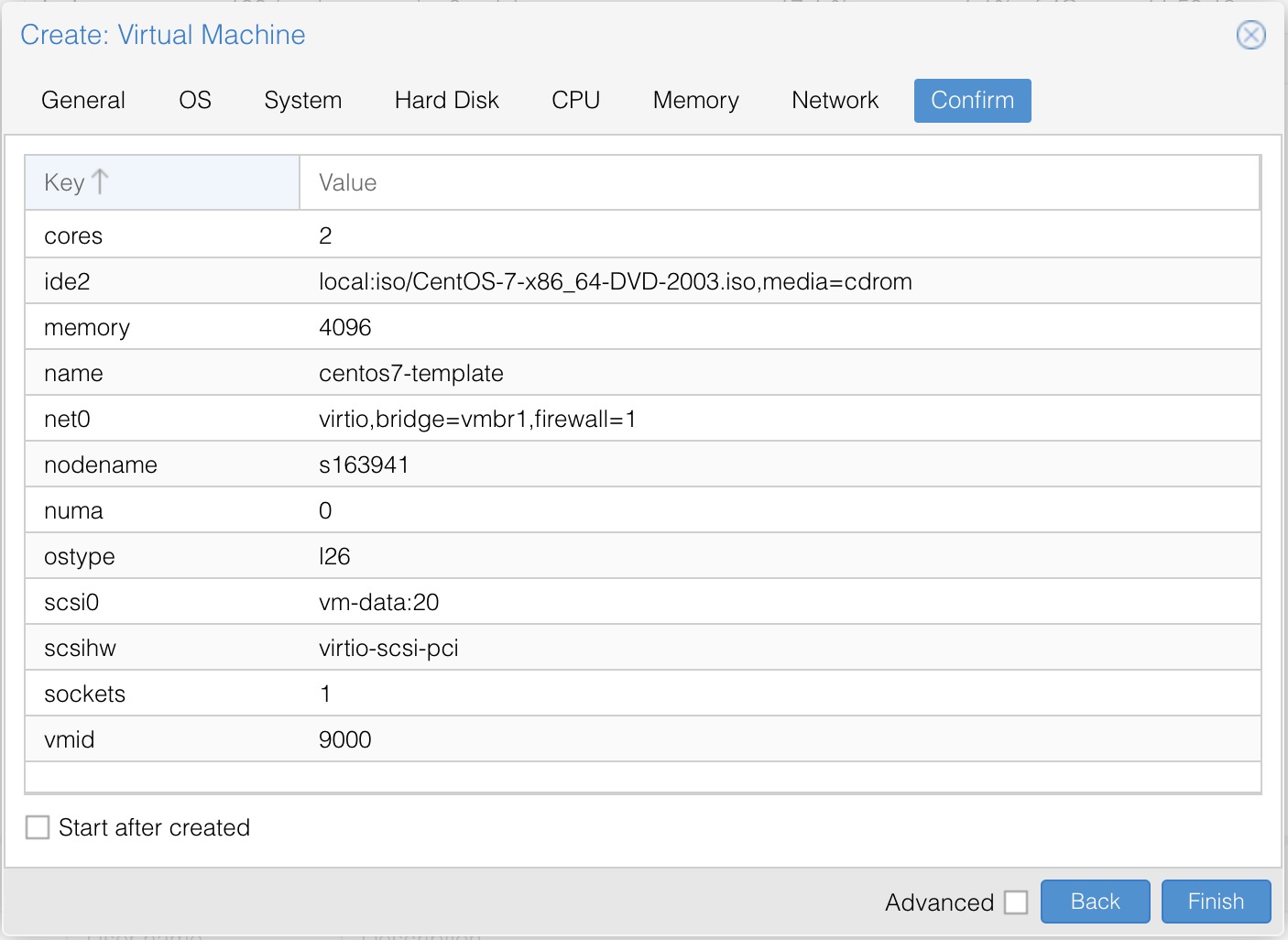Click the CentOS ISO path value

tap(616, 281)
